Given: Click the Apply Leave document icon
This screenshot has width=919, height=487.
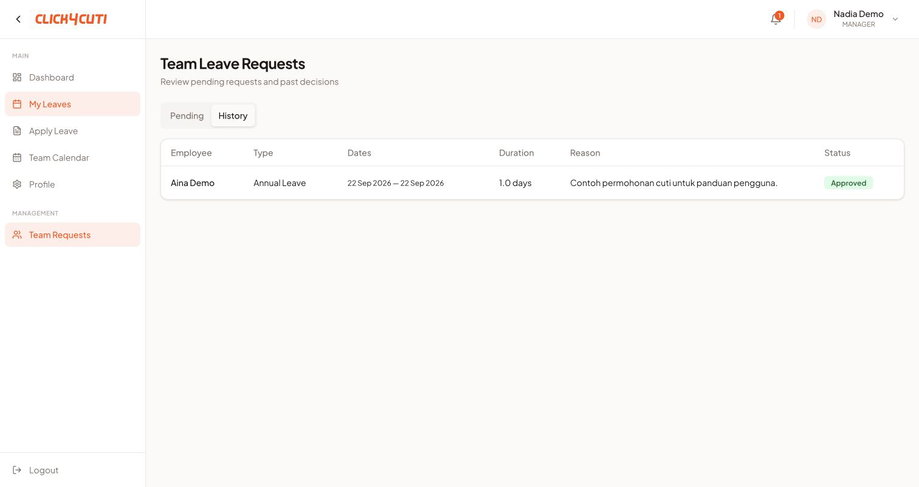Looking at the screenshot, I should click(x=17, y=131).
